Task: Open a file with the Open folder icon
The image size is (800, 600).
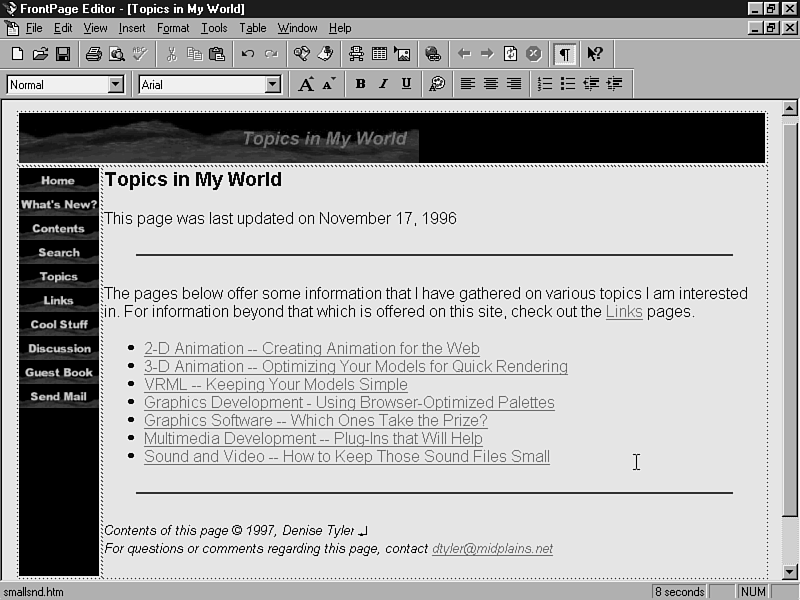Action: 40,54
